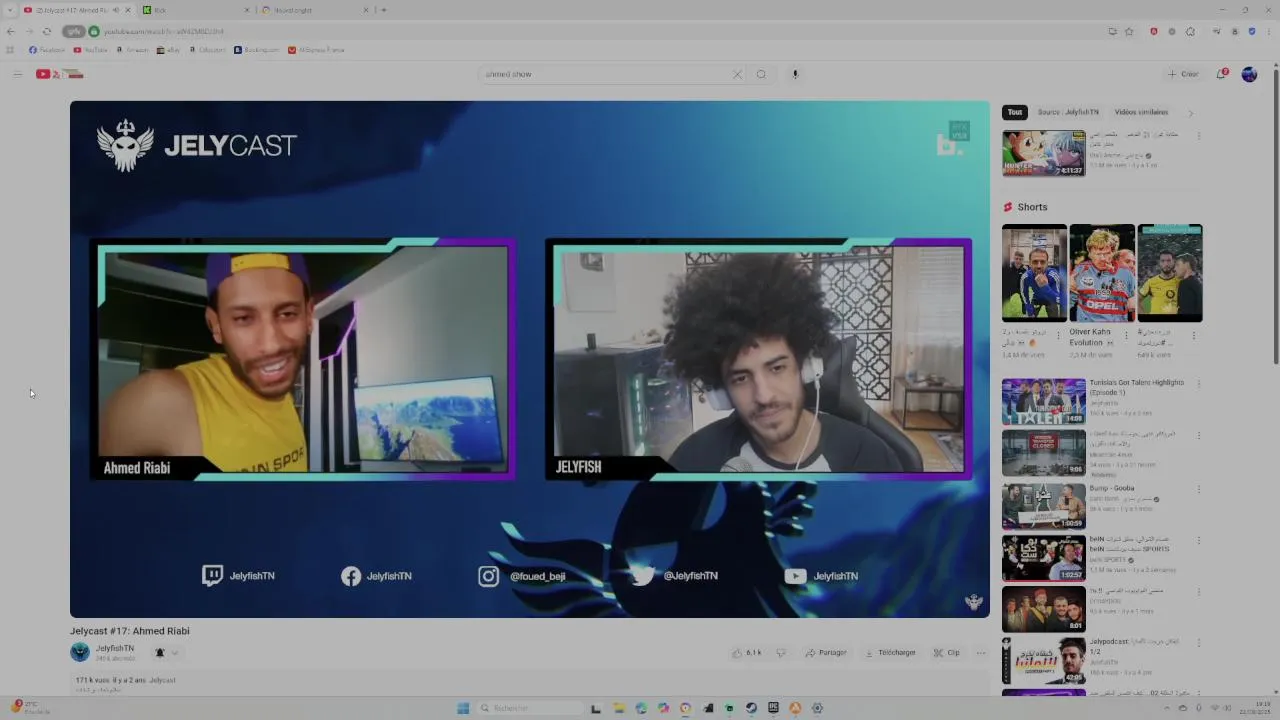The width and height of the screenshot is (1280, 720).
Task: Click the video player area
Action: tap(530, 359)
